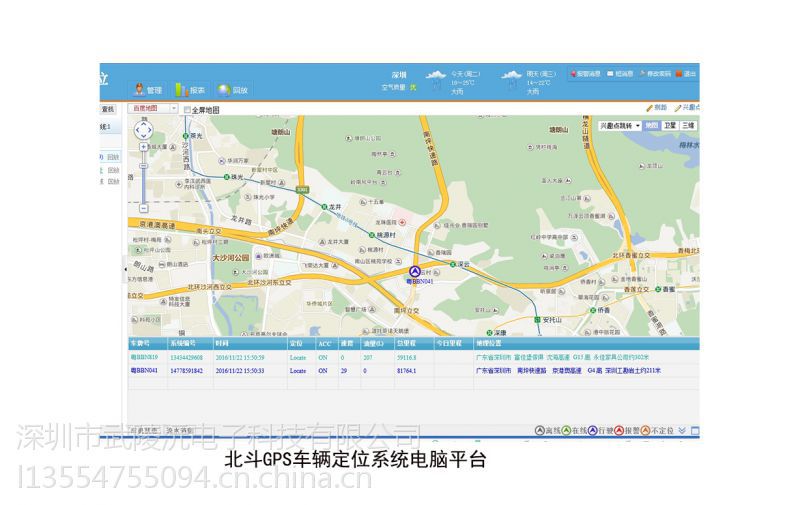Click the square maximize-panel icon at table bottom
Image resolution: width=800 pixels, height=505 pixels.
695,431
